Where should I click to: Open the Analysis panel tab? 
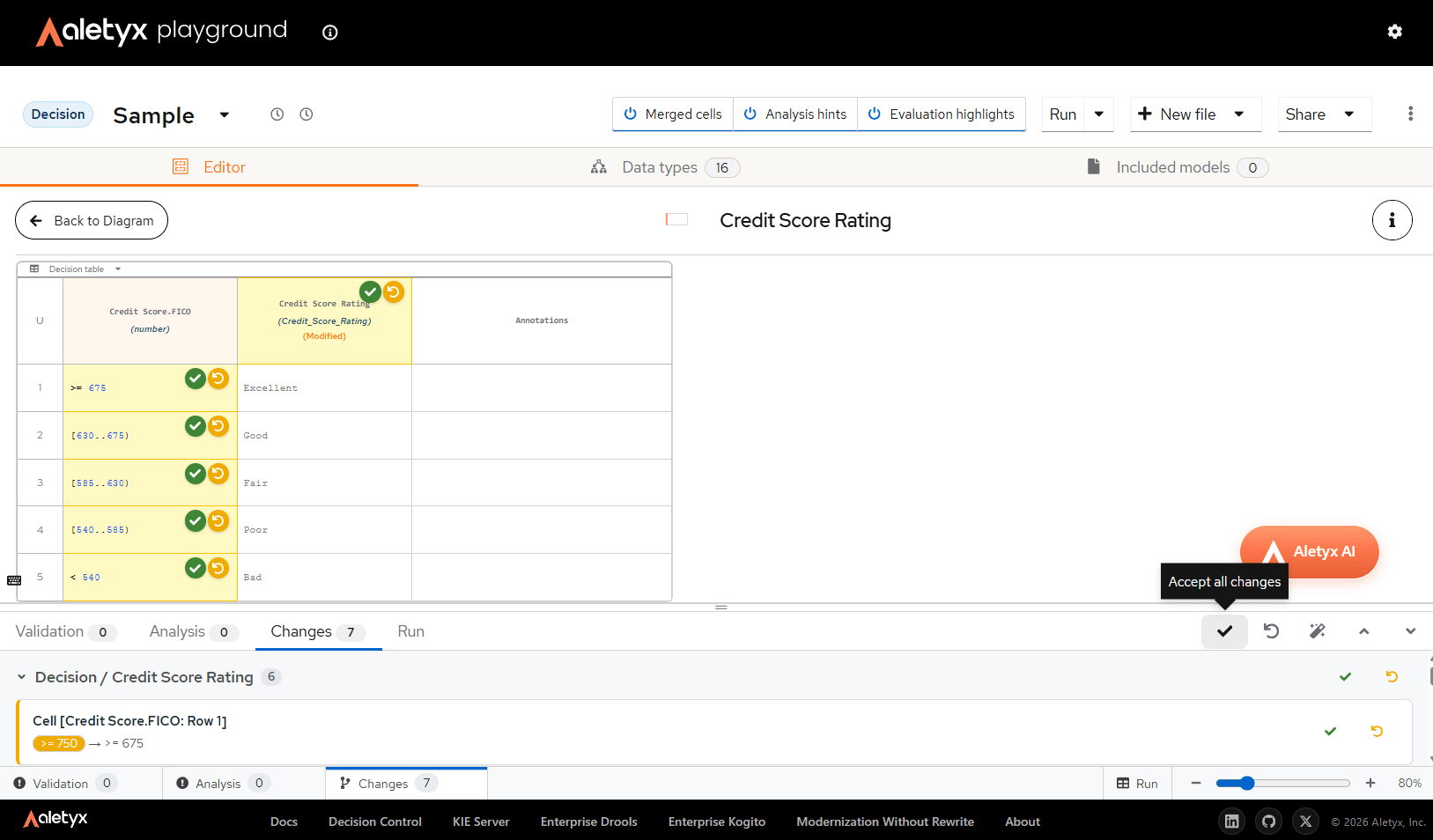[x=193, y=631]
